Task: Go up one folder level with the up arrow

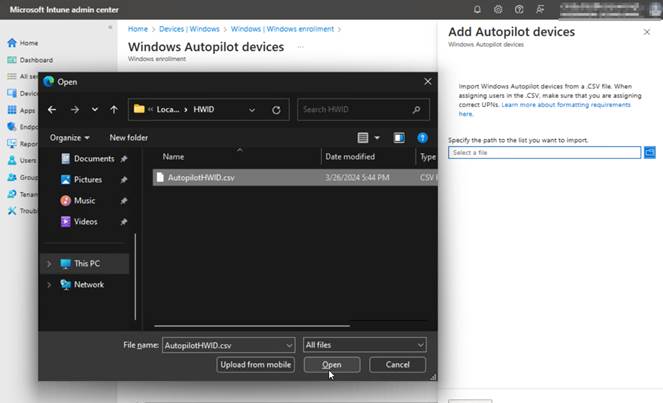Action: (114, 109)
